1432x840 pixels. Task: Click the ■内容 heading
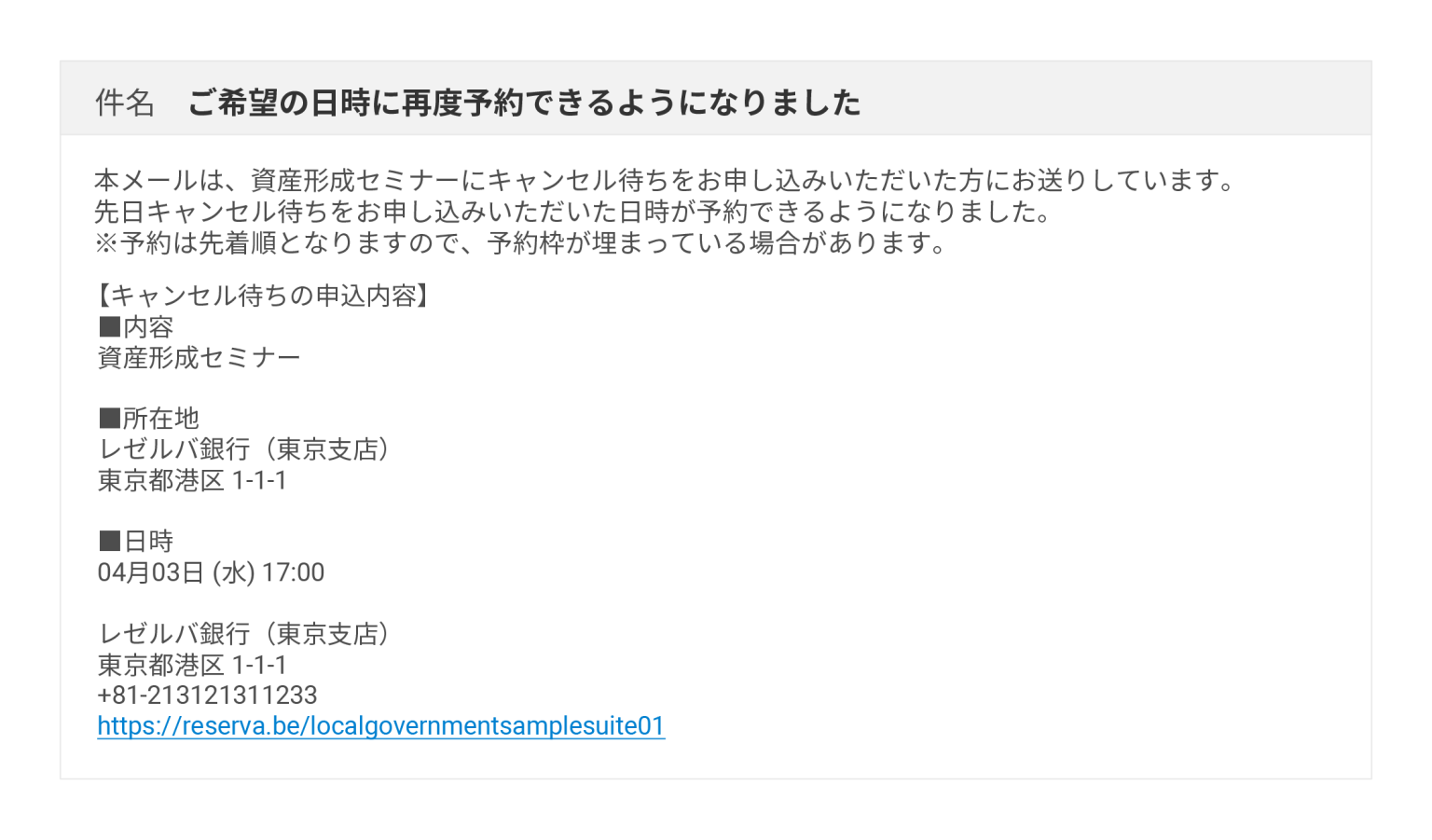pos(136,327)
